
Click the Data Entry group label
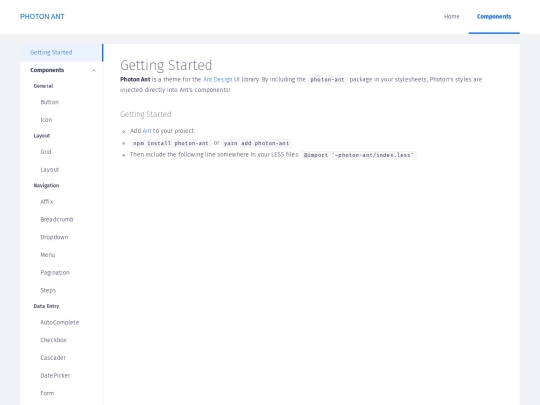46,306
